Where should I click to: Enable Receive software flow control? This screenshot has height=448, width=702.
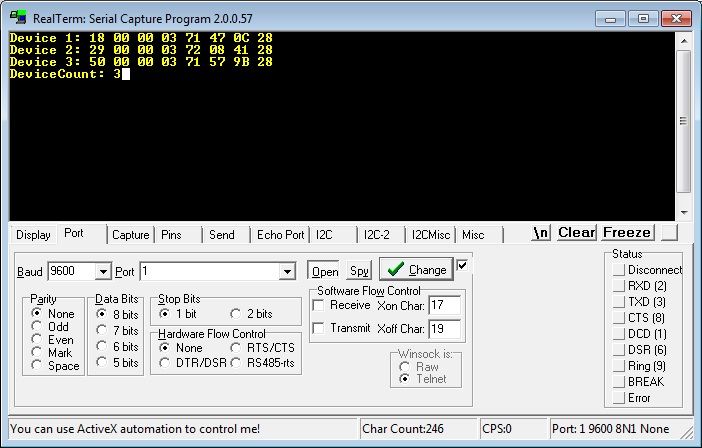tap(318, 305)
